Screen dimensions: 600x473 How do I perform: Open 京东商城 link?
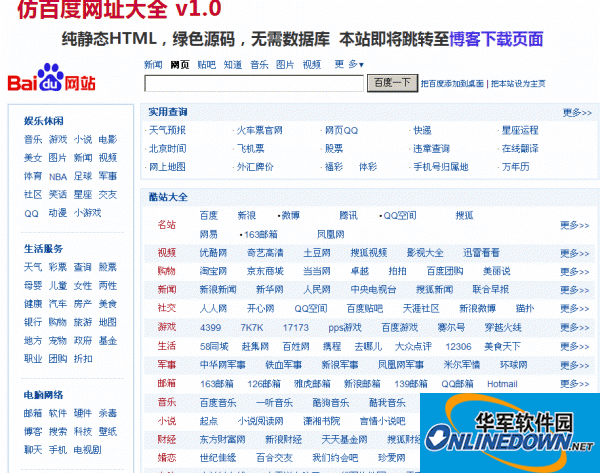point(265,271)
